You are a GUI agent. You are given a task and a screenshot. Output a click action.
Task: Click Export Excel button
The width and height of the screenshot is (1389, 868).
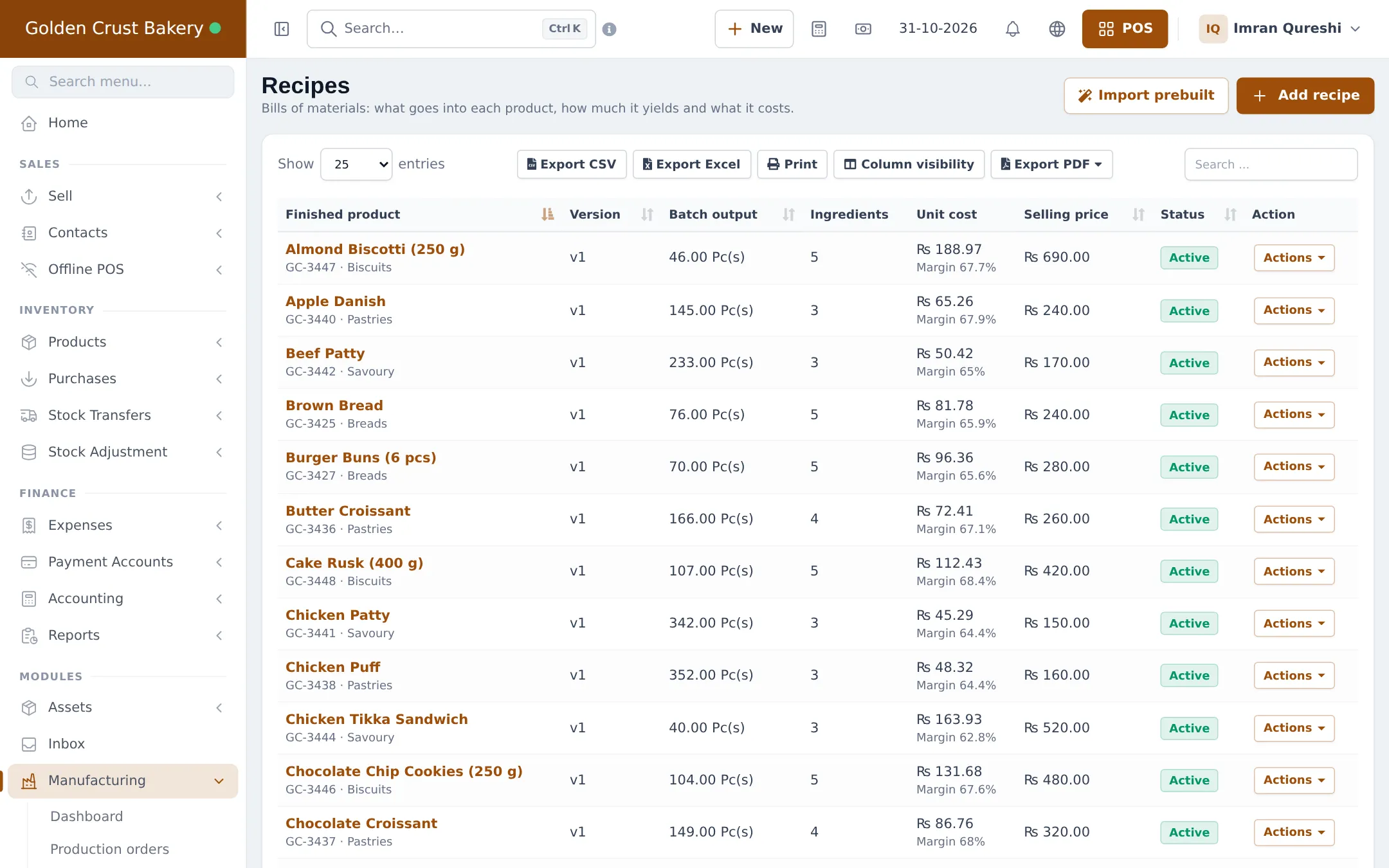coord(691,164)
